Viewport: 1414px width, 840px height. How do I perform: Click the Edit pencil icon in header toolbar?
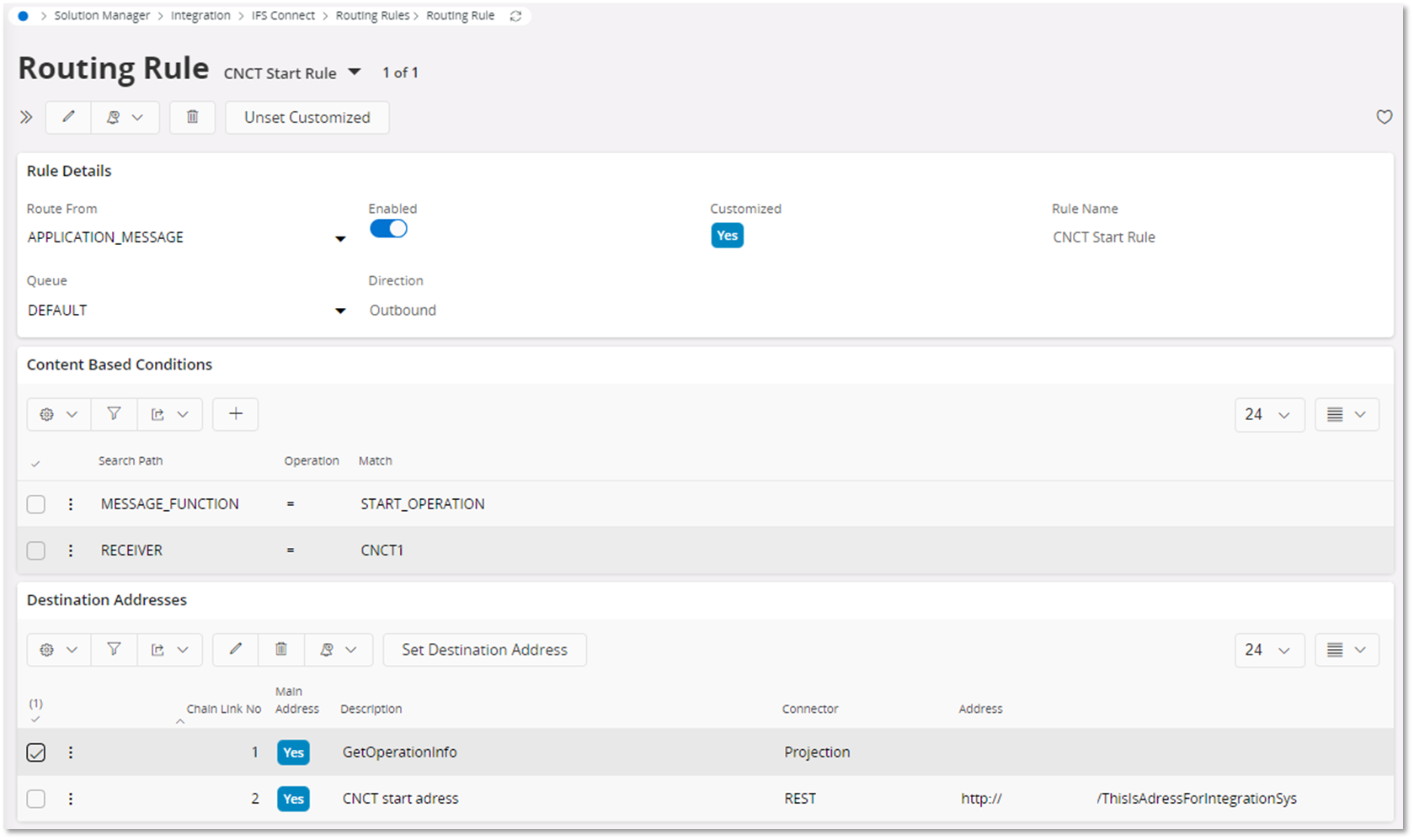[67, 117]
